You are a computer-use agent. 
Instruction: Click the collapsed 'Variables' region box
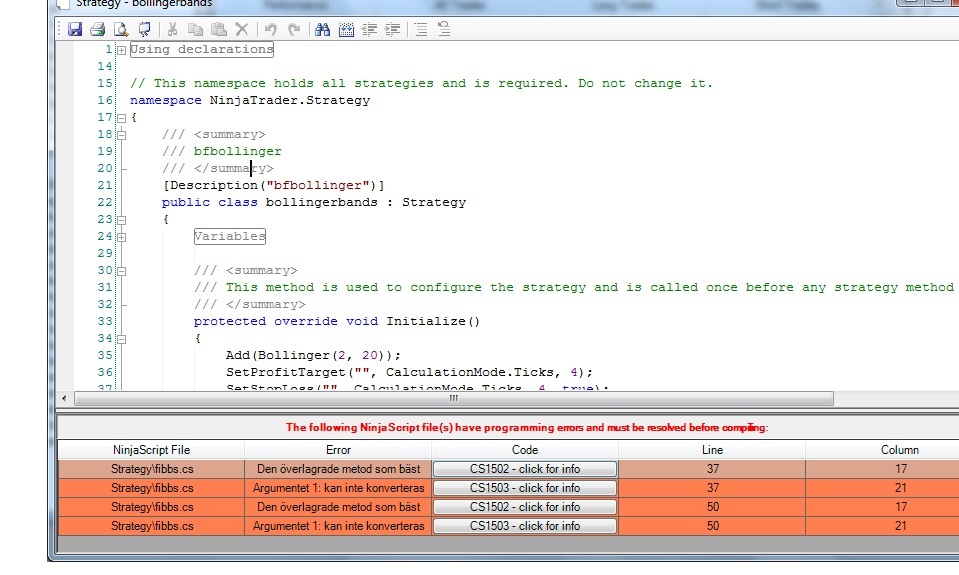[229, 236]
